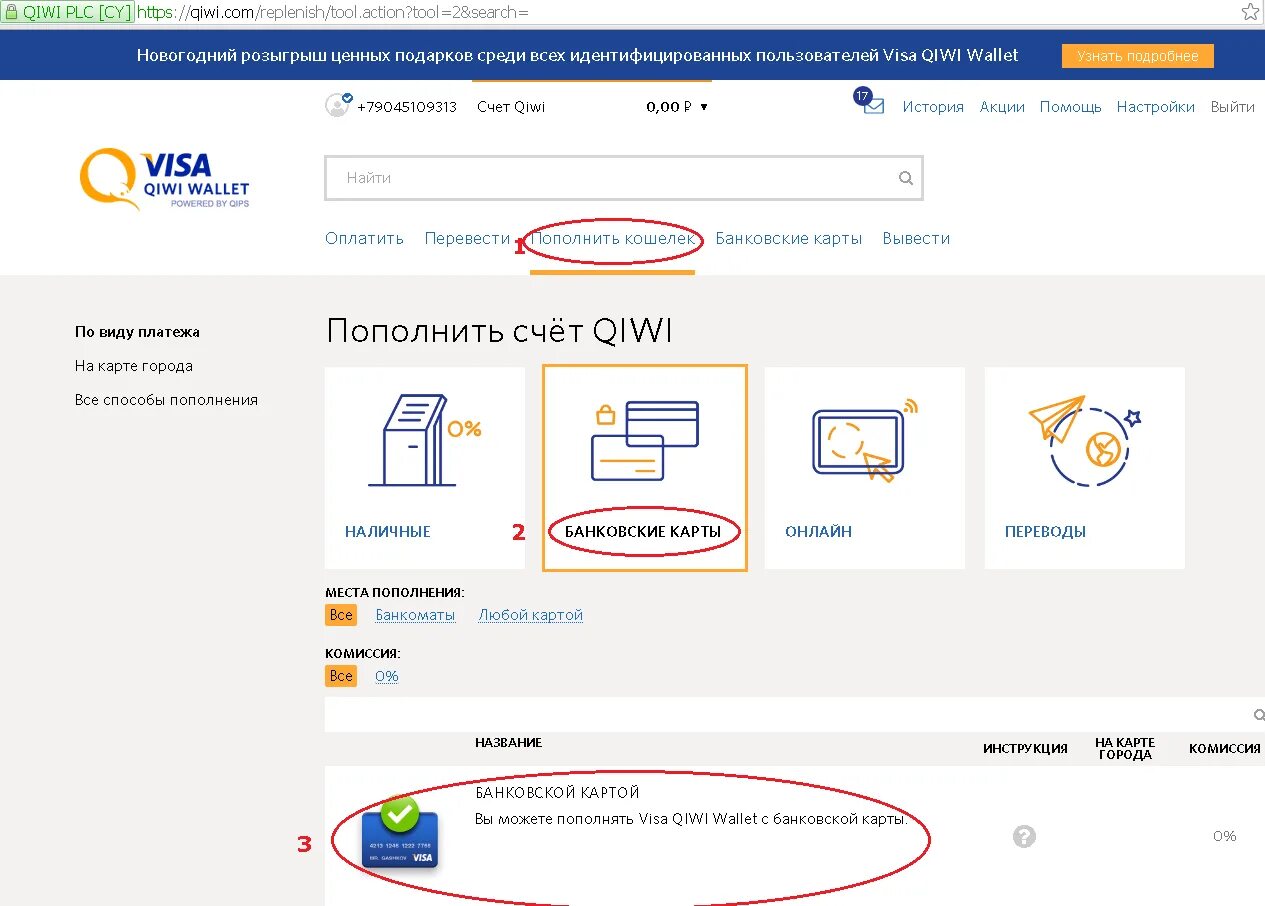Click the Переводы card label
This screenshot has height=906, width=1265.
[1045, 532]
